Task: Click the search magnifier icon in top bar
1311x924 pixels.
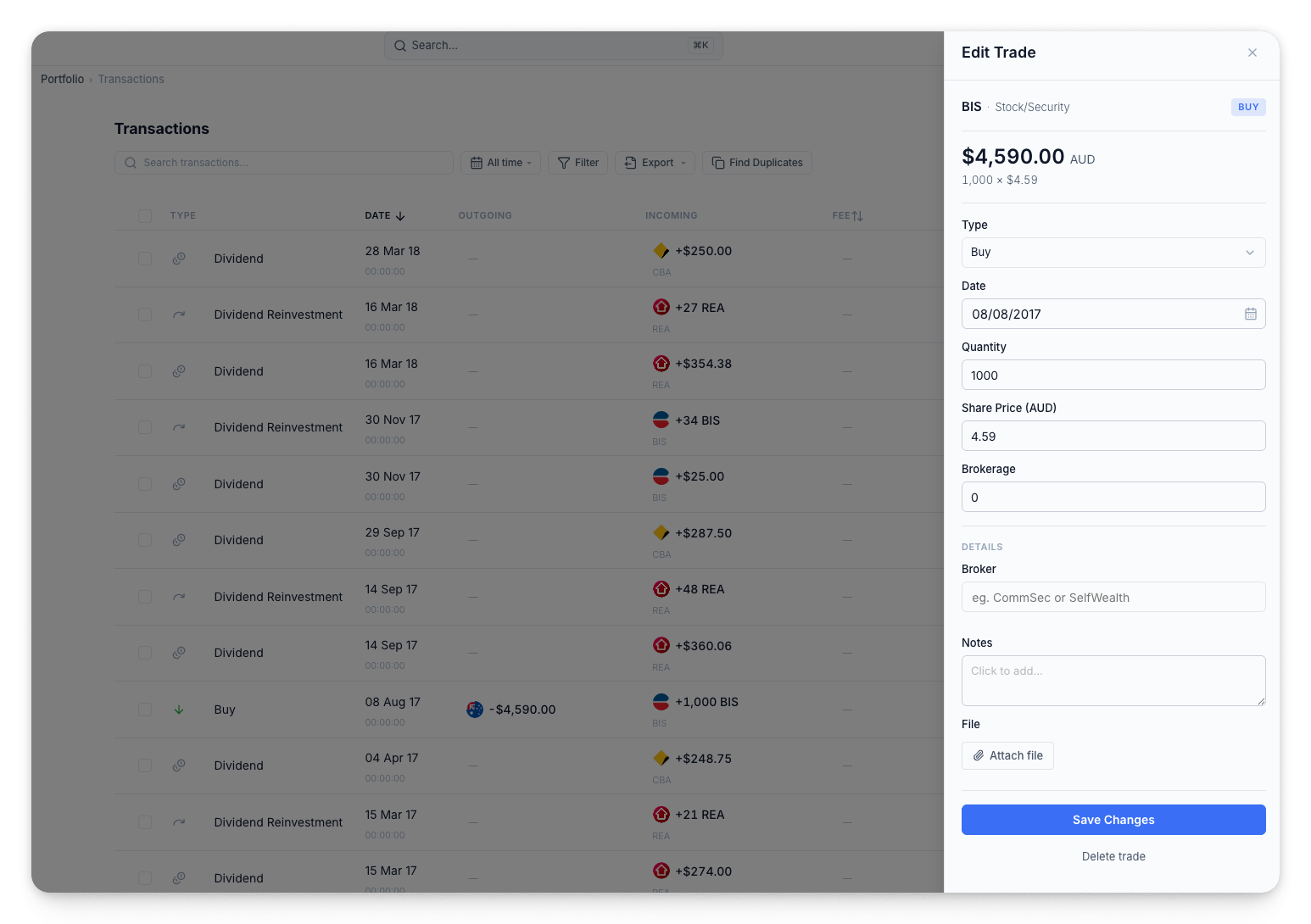Action: [x=400, y=46]
